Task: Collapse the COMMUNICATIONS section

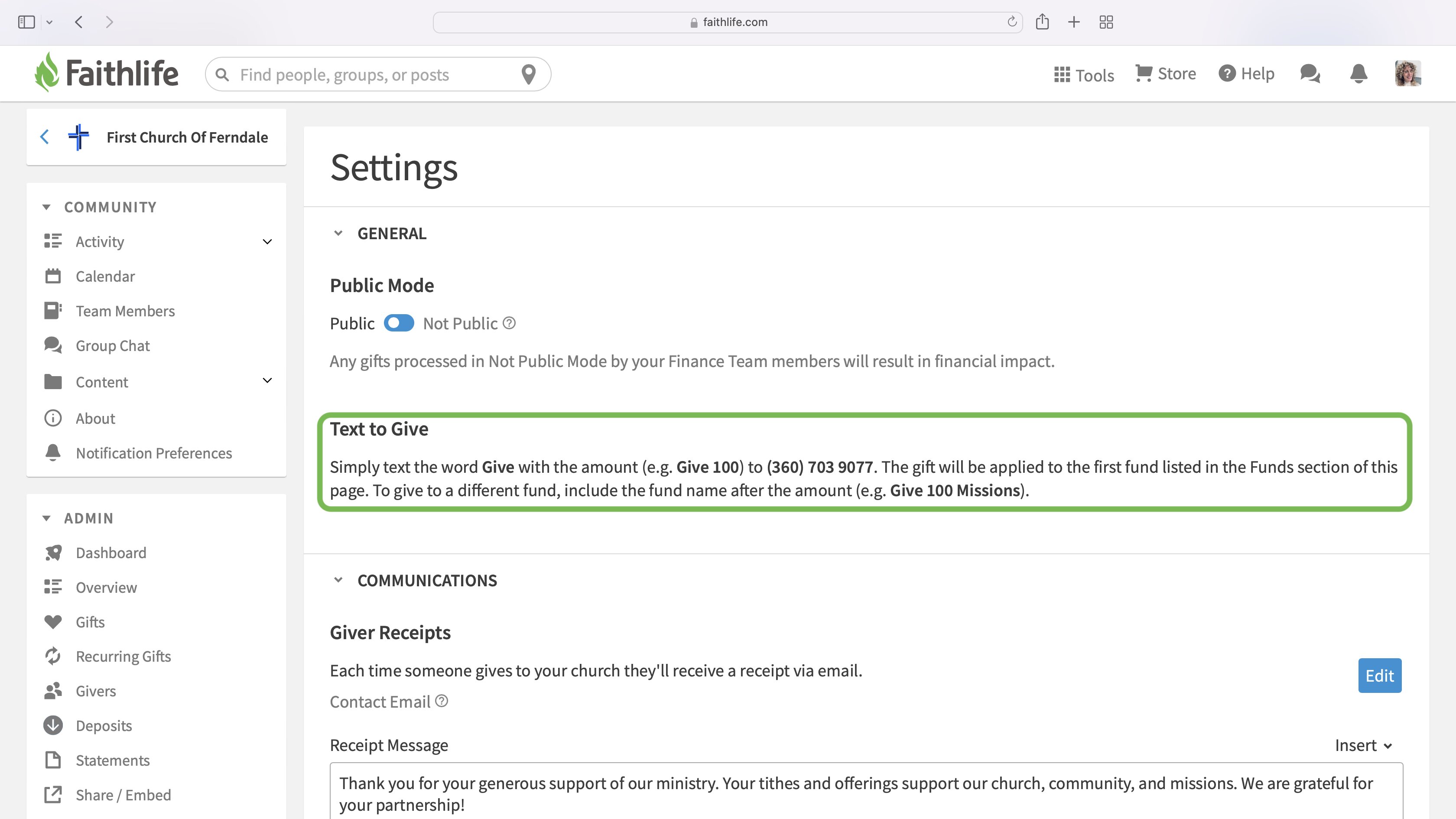Action: [338, 580]
